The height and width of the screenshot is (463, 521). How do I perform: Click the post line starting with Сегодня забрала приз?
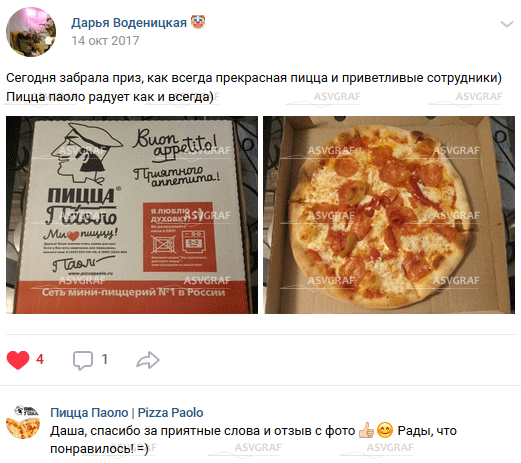[x=254, y=78]
